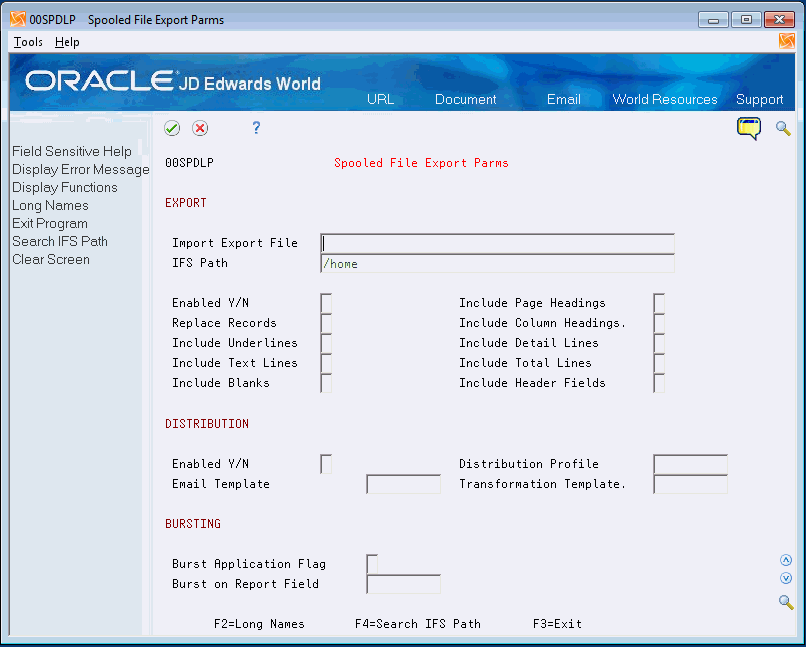The height and width of the screenshot is (647, 806).
Task: Click the green checkmark OK icon
Action: pyautogui.click(x=172, y=128)
